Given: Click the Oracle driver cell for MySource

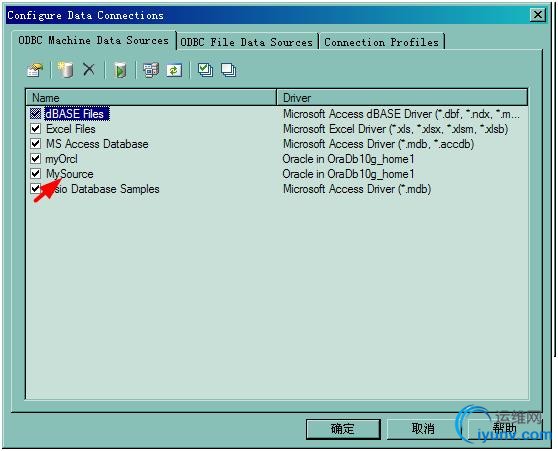Looking at the screenshot, I should pyautogui.click(x=348, y=174).
